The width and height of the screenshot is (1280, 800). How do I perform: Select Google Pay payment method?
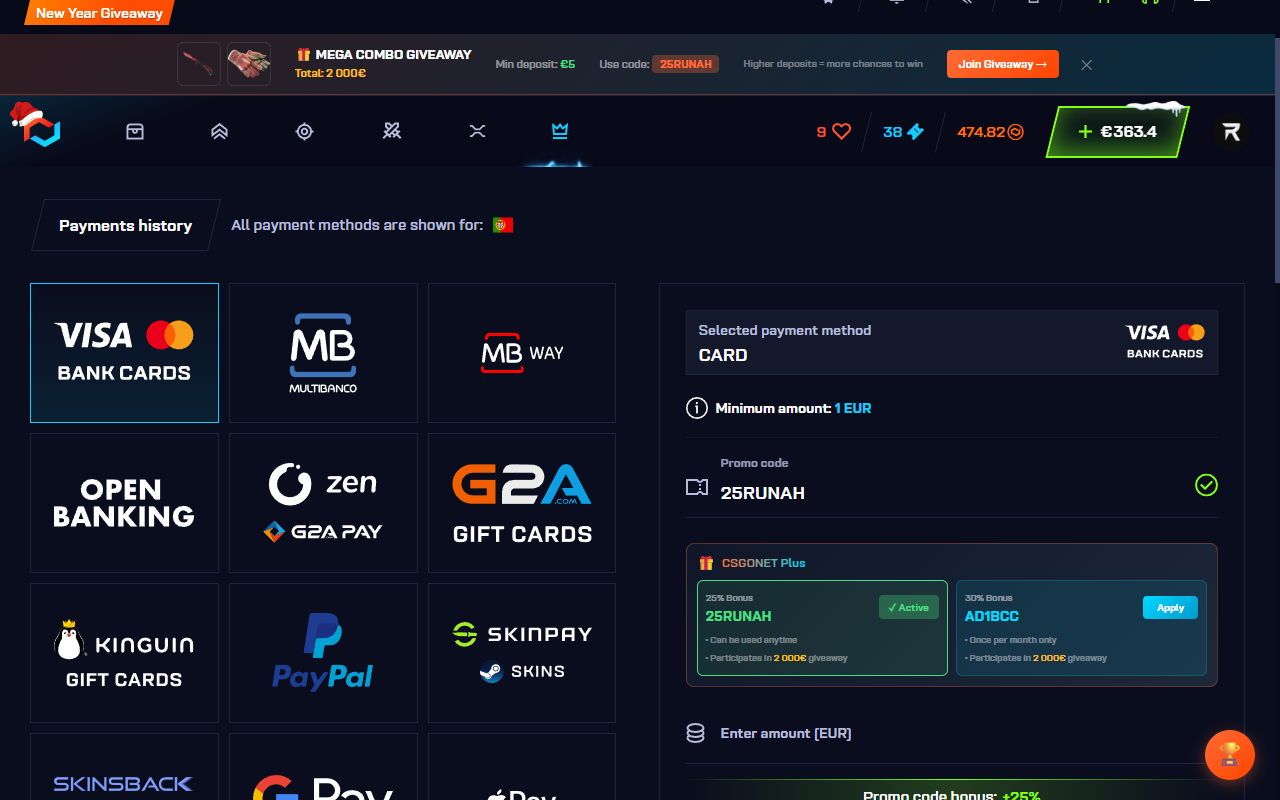(323, 767)
